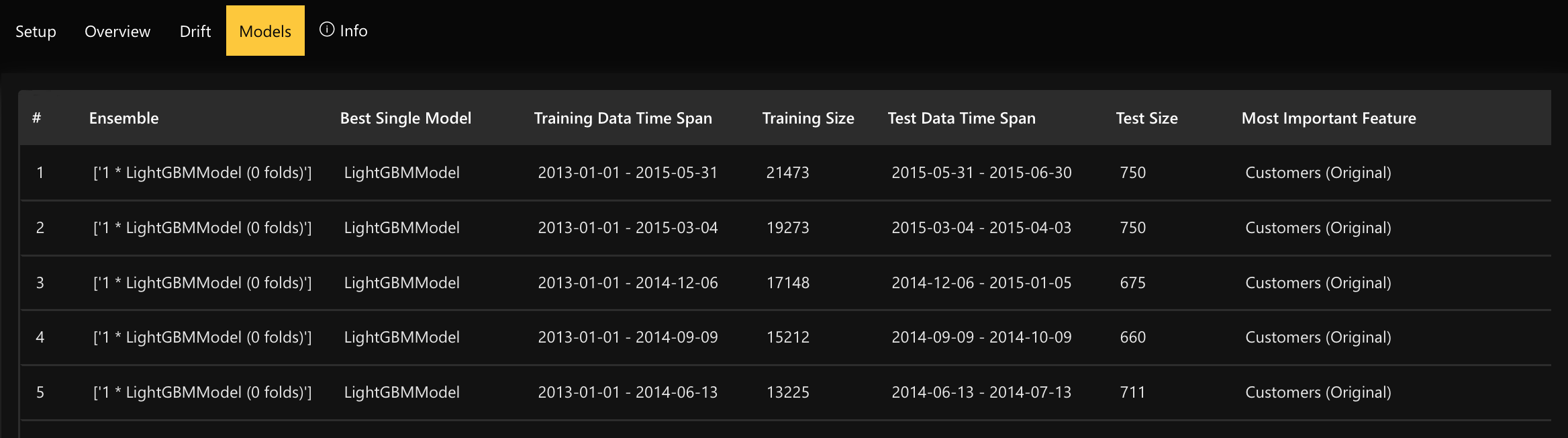Select the highlighted Models tab
1568x438 pixels.
coord(265,32)
